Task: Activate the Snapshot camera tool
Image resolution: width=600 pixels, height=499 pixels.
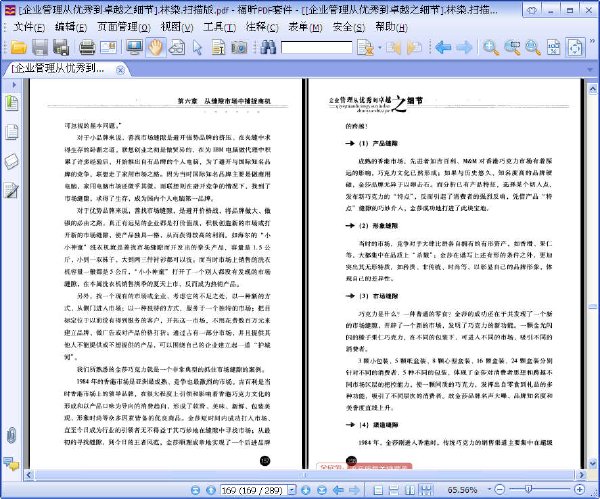Action: click(239, 48)
